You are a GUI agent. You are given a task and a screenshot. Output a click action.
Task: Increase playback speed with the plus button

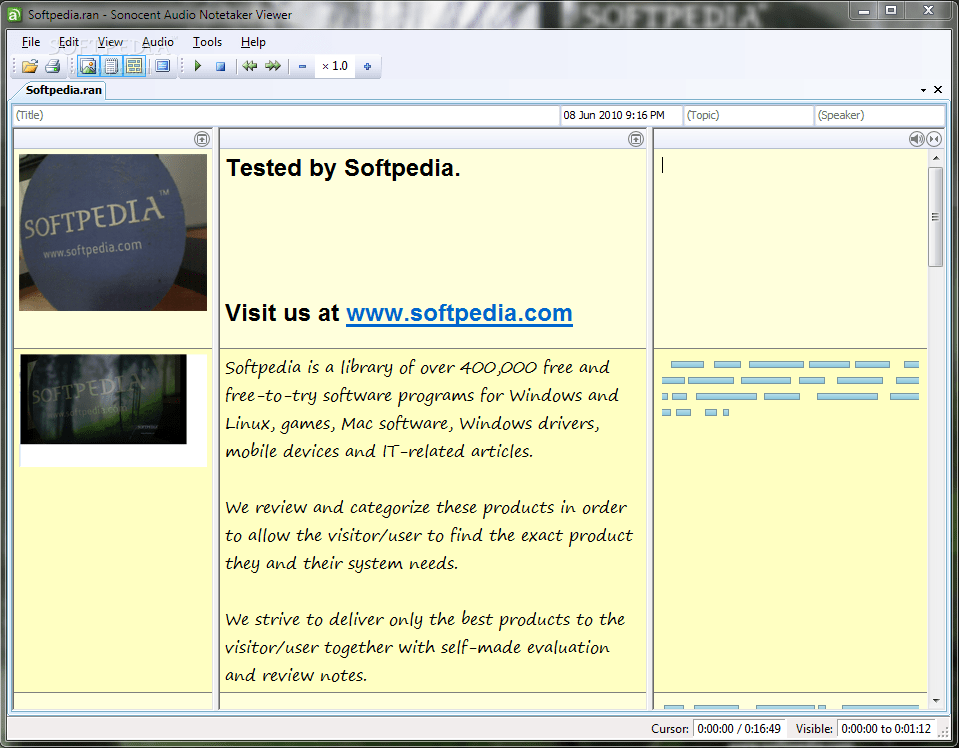pyautogui.click(x=367, y=66)
